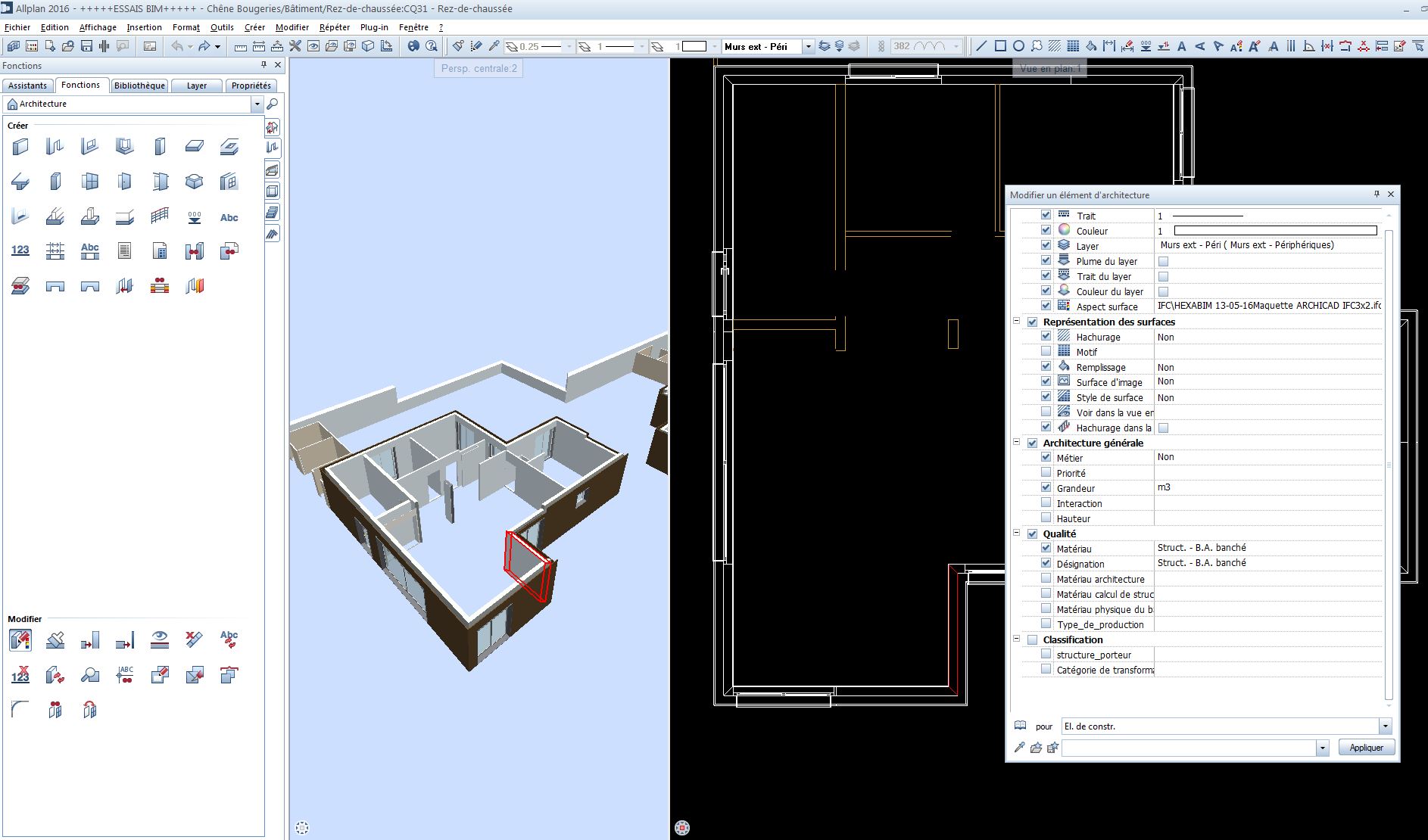Click the scissors icon in the toolbar
The height and width of the screenshot is (840, 1428).
point(295,46)
